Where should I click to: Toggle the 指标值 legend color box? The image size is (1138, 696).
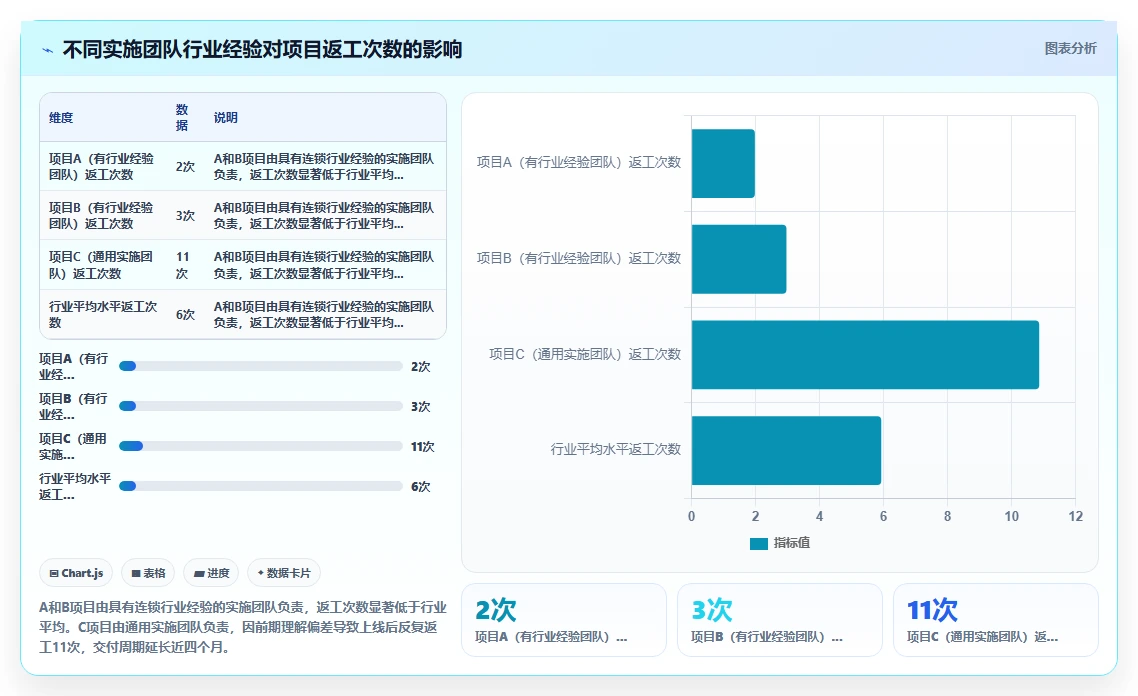pyautogui.click(x=758, y=543)
